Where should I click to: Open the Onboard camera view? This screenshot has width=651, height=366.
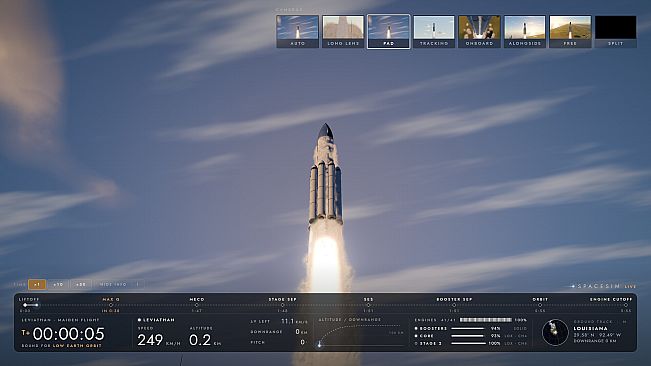click(479, 31)
